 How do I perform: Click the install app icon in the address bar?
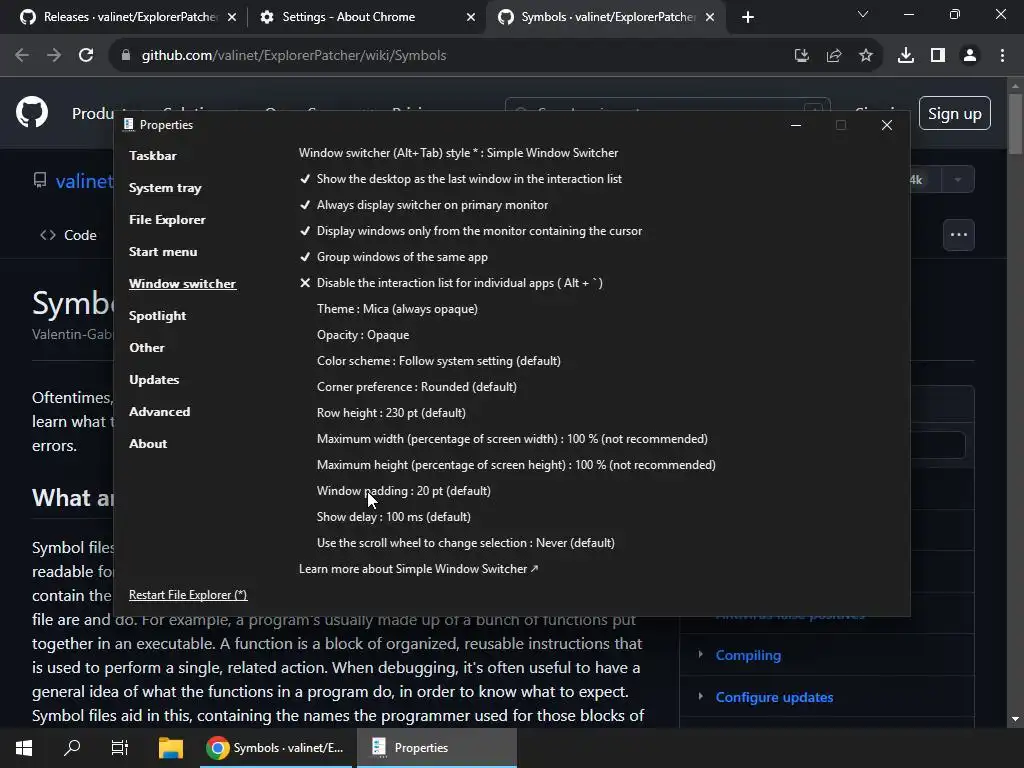[801, 56]
